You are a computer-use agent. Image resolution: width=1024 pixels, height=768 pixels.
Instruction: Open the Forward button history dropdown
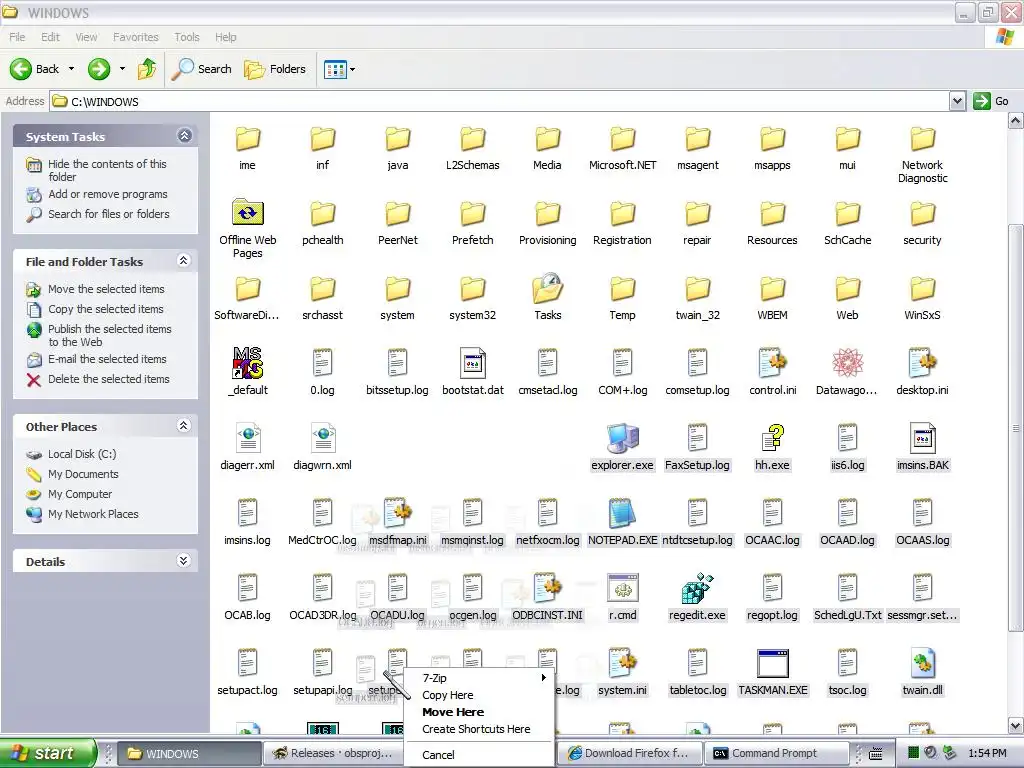click(122, 69)
